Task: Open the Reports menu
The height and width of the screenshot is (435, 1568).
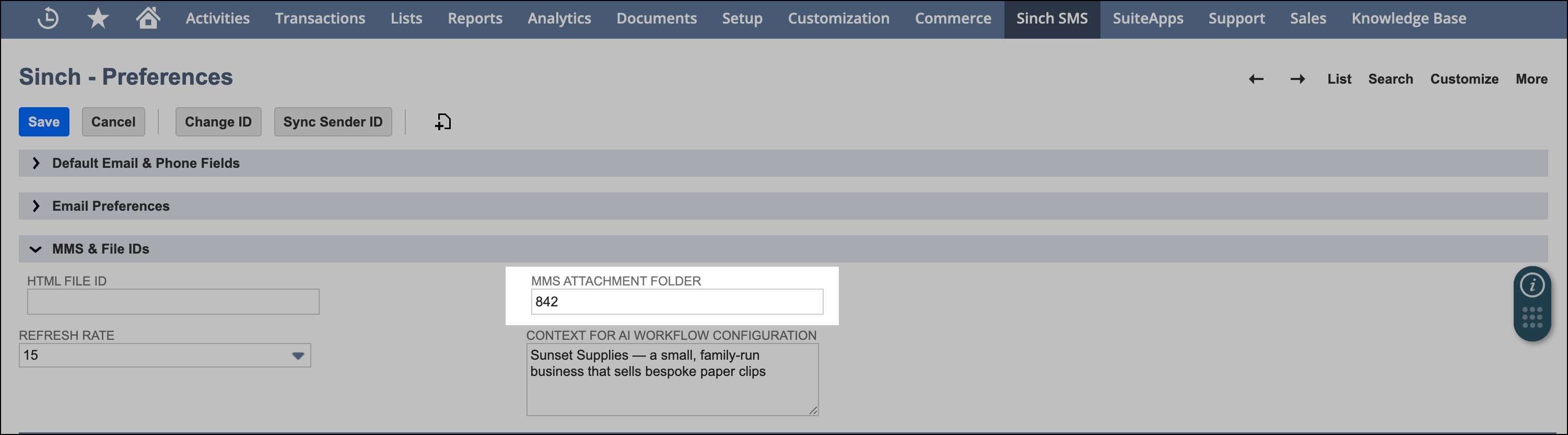Action: pyautogui.click(x=475, y=18)
